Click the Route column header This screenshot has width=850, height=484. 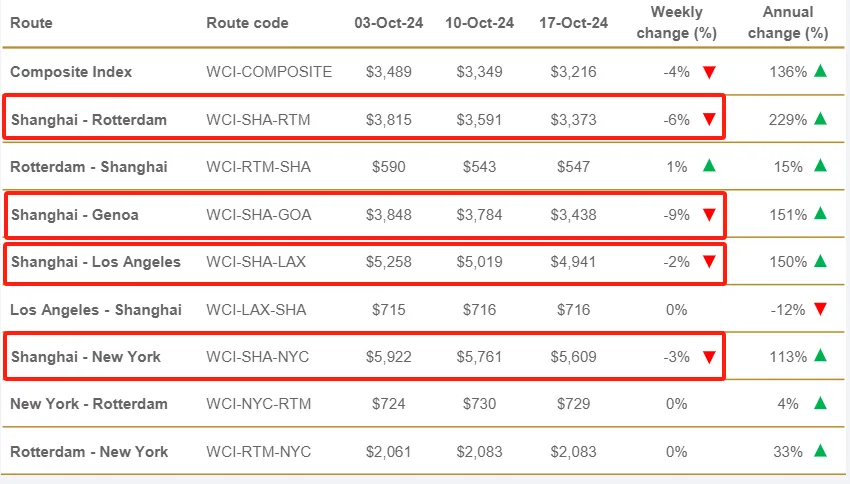[31, 22]
